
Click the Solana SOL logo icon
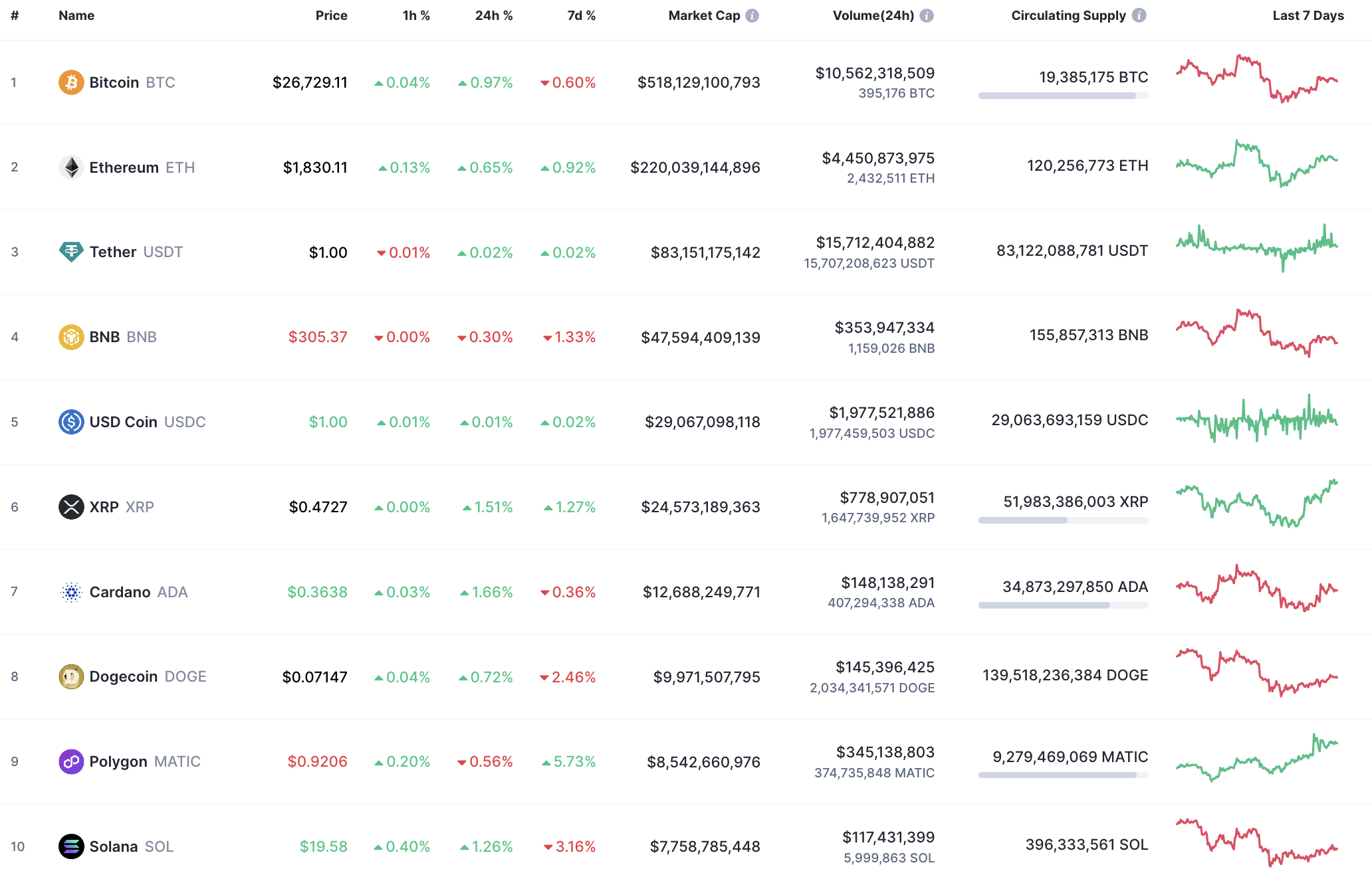(x=70, y=846)
